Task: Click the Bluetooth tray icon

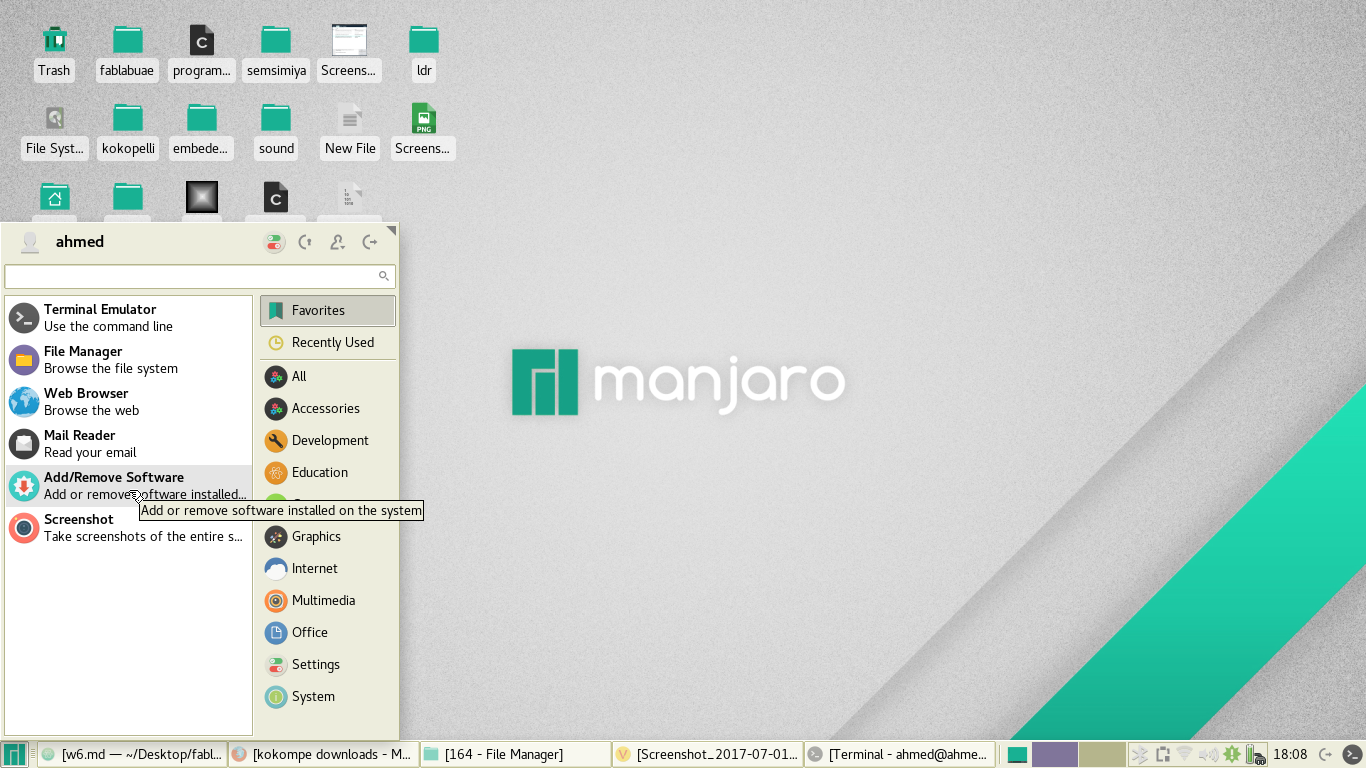Action: click(1140, 754)
